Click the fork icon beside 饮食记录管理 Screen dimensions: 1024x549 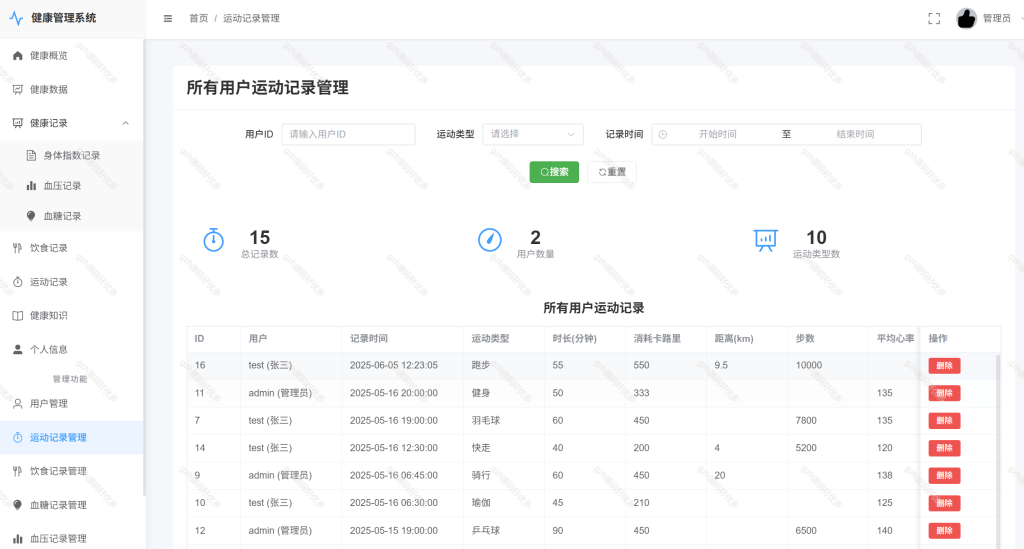pos(18,471)
